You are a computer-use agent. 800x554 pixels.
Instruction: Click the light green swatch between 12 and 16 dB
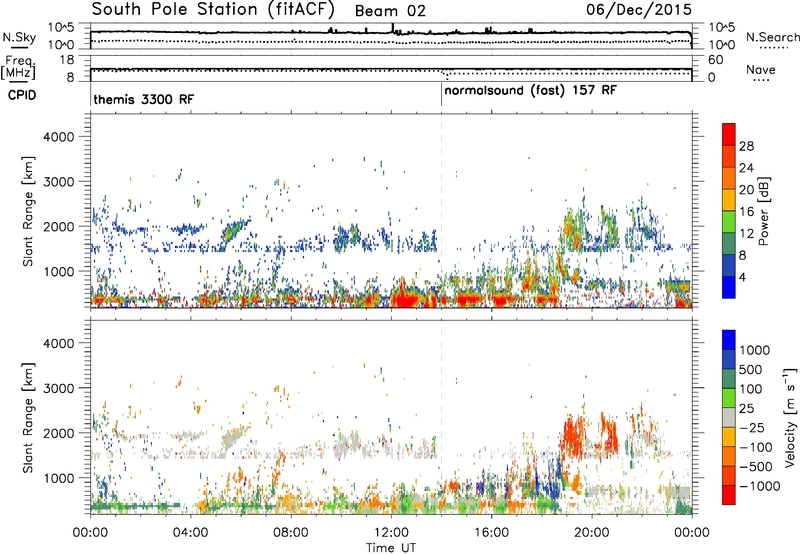pos(729,222)
